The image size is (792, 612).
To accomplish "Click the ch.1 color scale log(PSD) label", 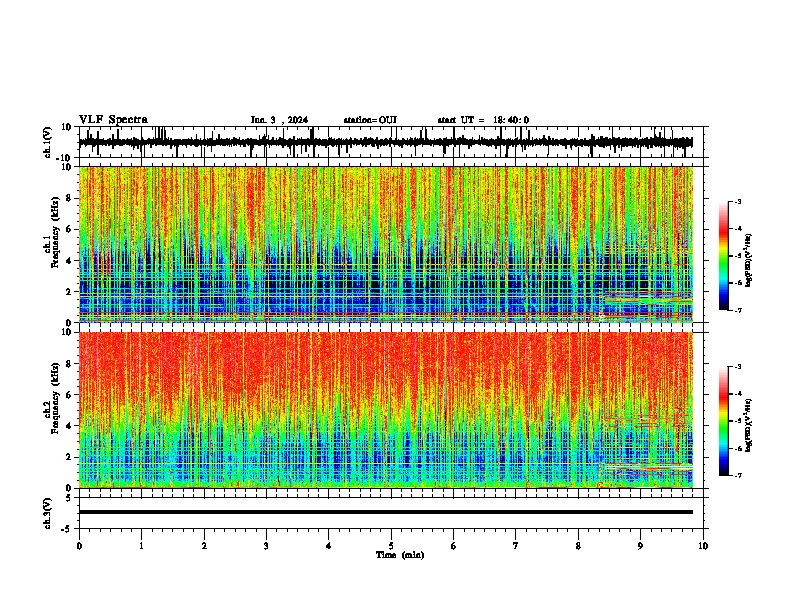I will 749,260.
